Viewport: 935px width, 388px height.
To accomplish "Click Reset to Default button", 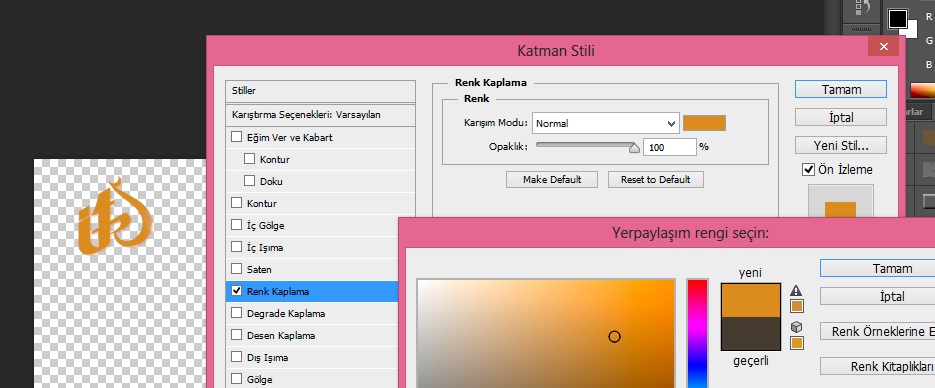I will click(x=655, y=179).
